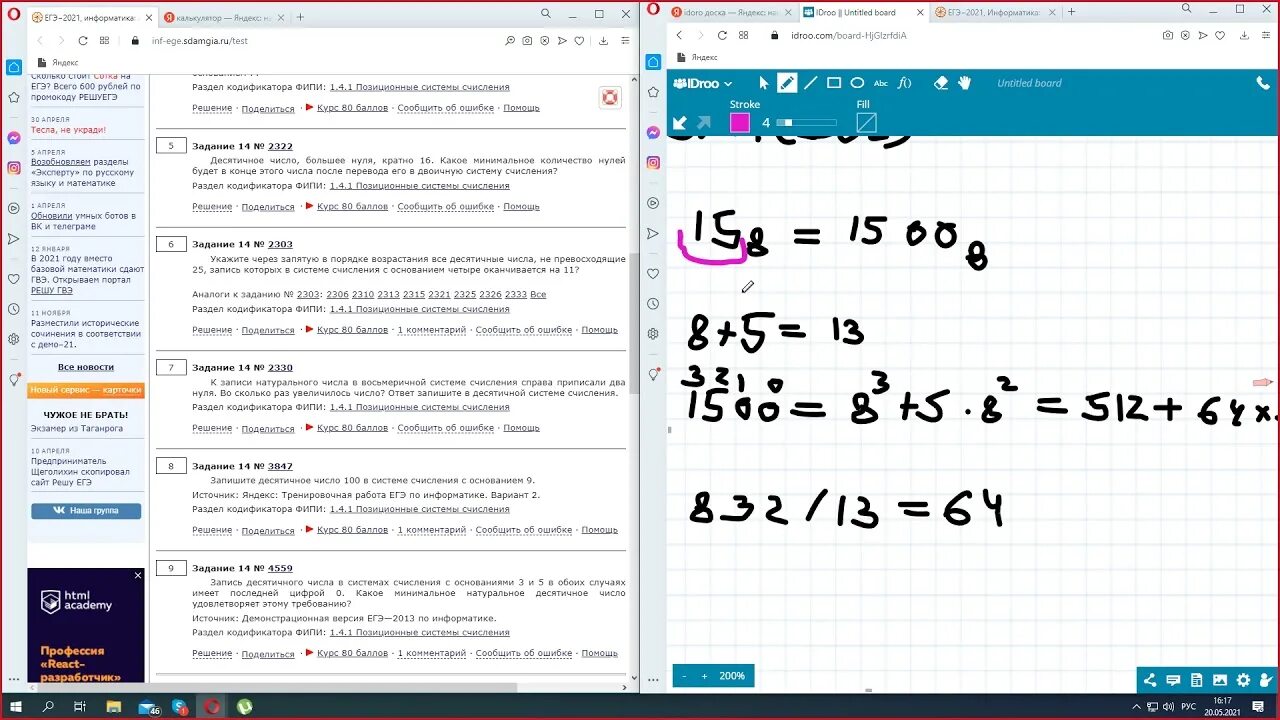Open IDroo settings gear
This screenshot has height=720, width=1280.
pos(1243,680)
